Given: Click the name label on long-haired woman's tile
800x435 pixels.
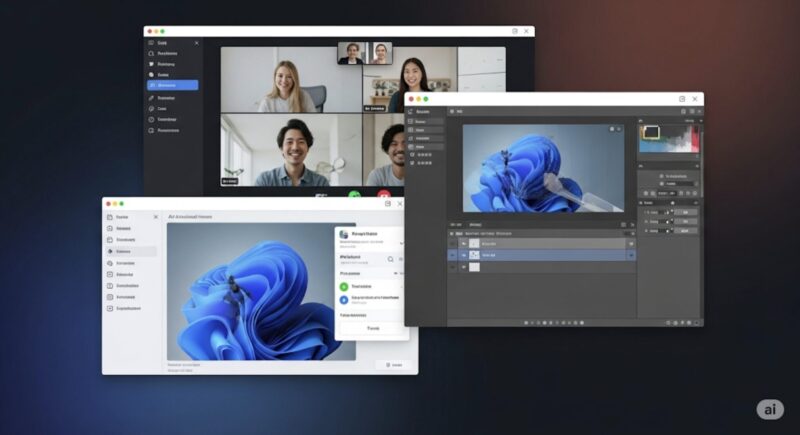Looking at the screenshot, I should pos(374,109).
